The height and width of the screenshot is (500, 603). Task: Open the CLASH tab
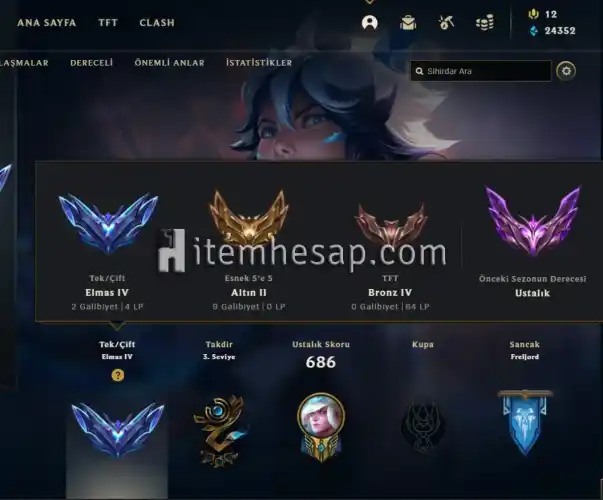click(157, 23)
